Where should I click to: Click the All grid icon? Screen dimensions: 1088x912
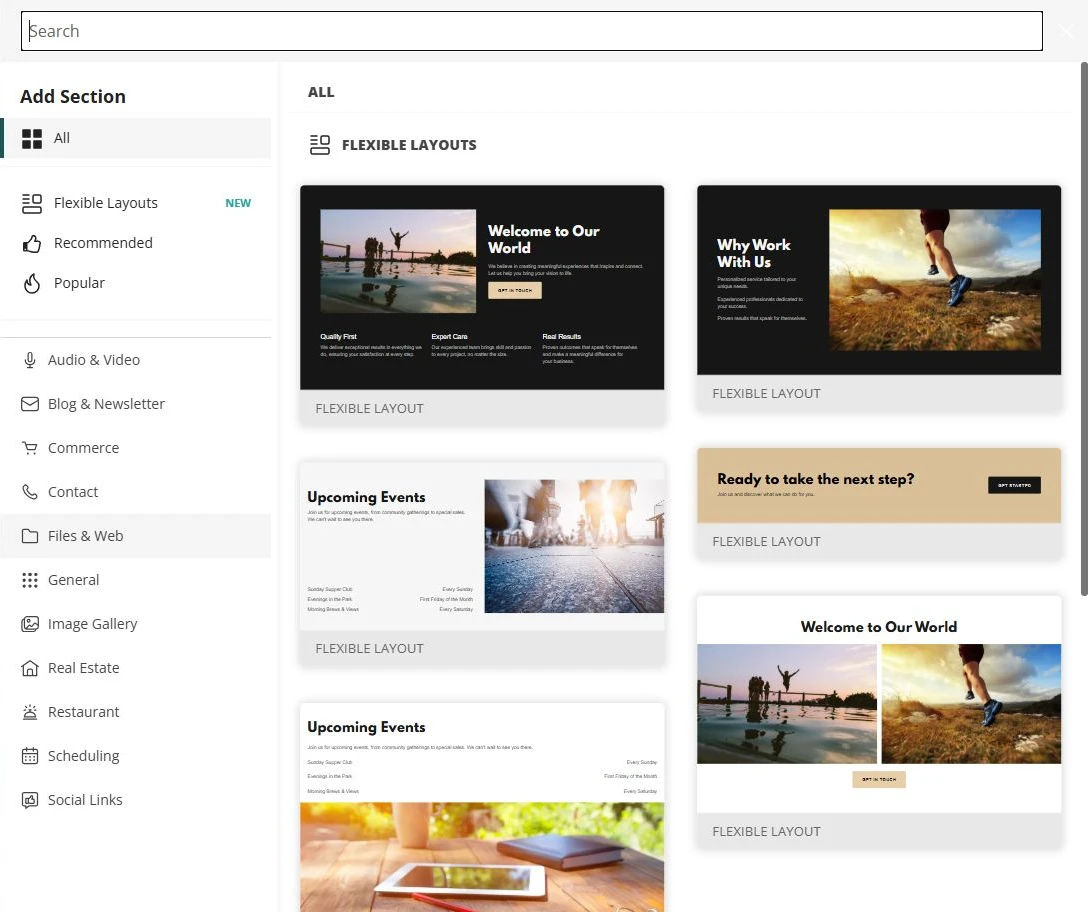click(x=32, y=139)
